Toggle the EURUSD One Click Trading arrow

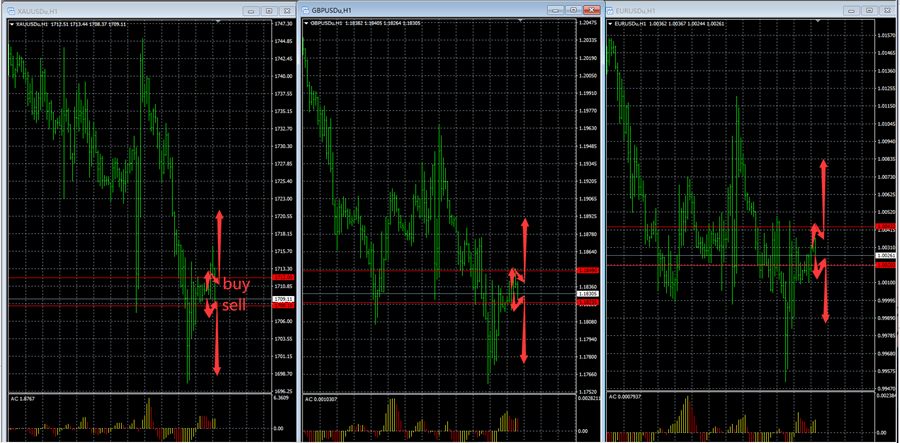tap(612, 22)
